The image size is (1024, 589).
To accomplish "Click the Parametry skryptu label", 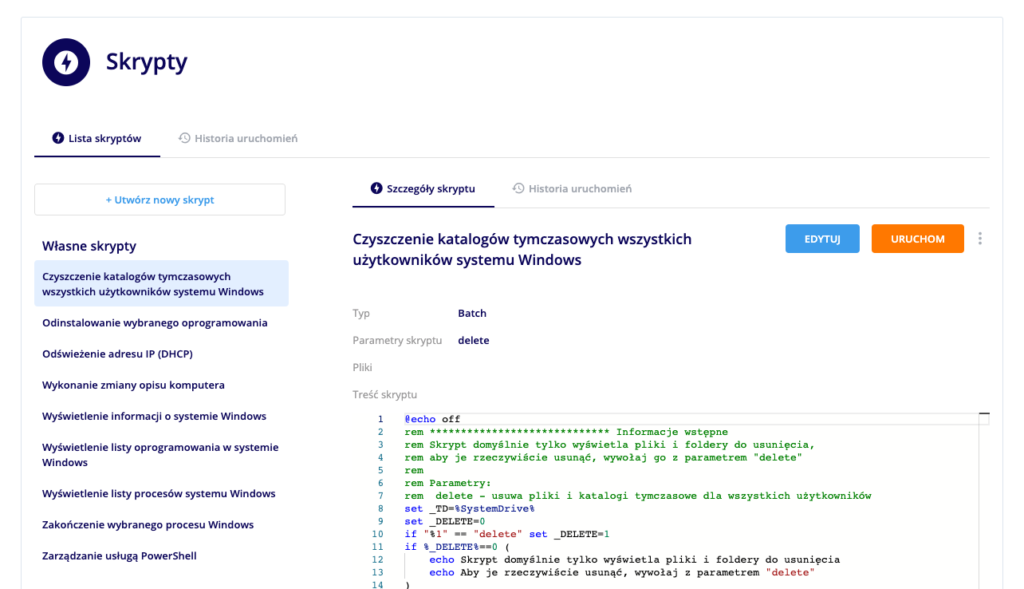I will [x=397, y=341].
